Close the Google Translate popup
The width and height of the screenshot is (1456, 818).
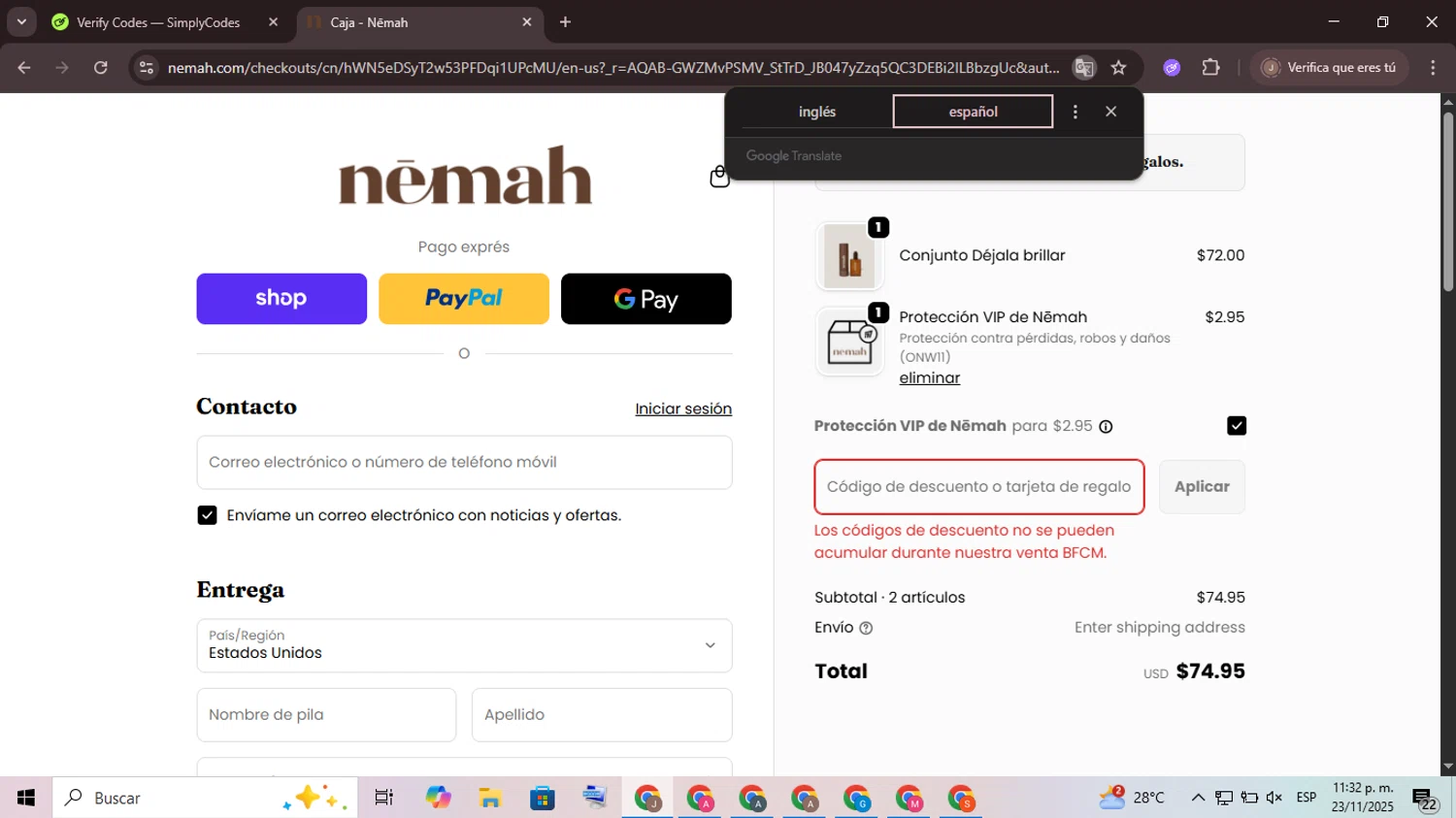pos(1111,112)
